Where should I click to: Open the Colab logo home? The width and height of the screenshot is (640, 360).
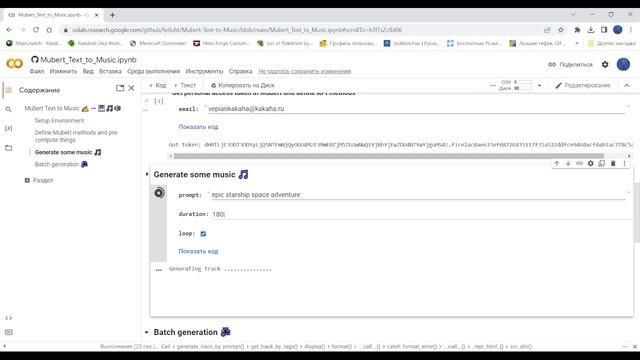tap(15, 64)
